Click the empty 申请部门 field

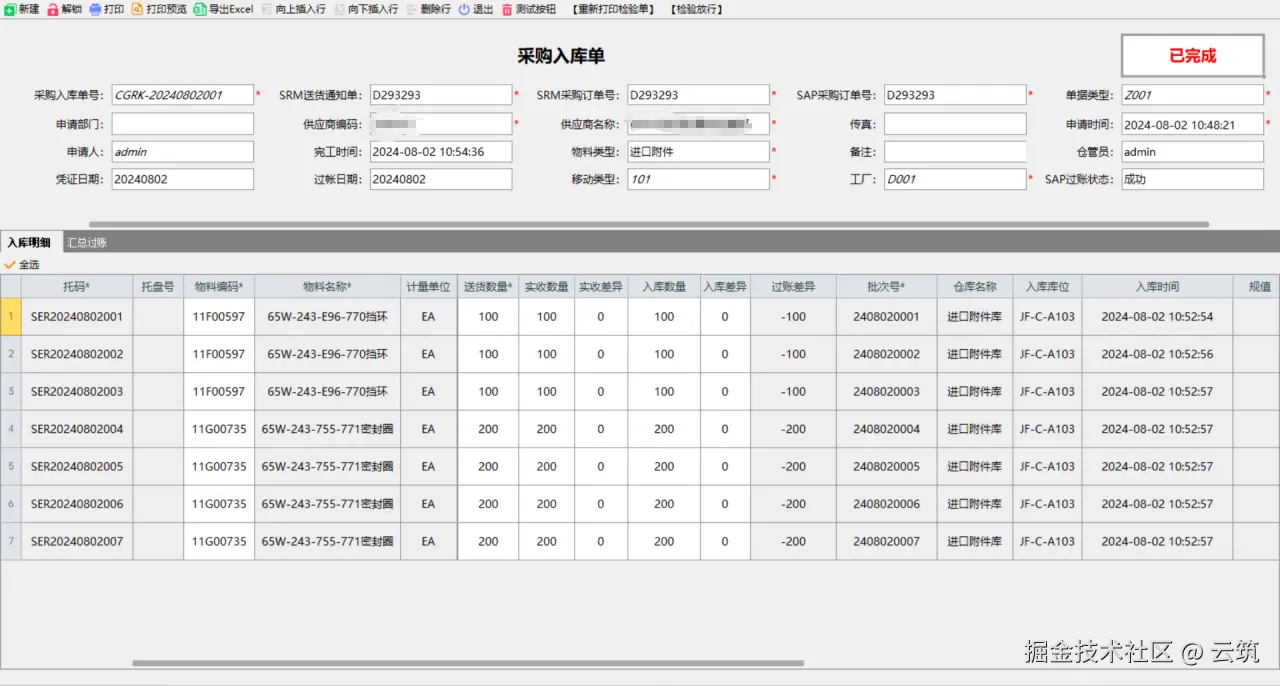pyautogui.click(x=183, y=124)
